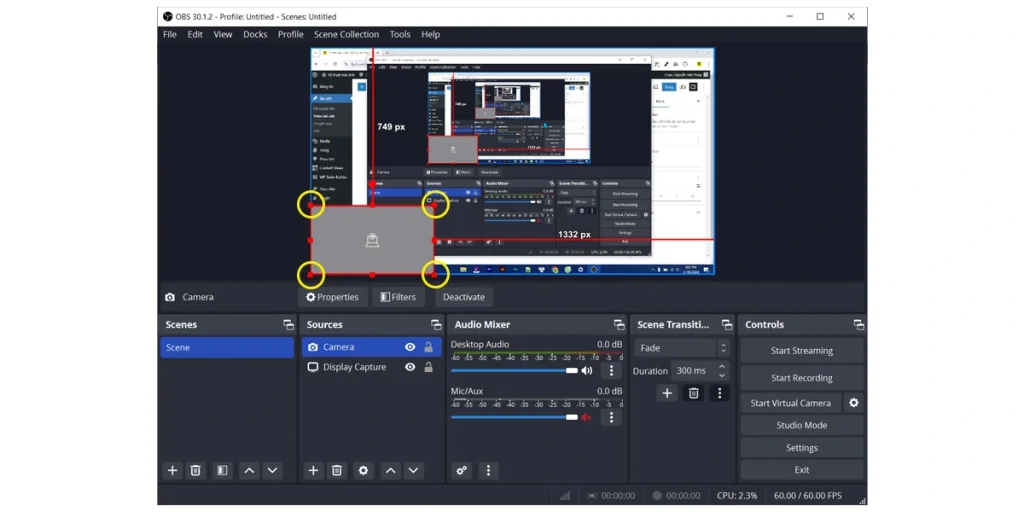The height and width of the screenshot is (512, 1024).
Task: Click the Duration 300 ms field
Action: [699, 371]
